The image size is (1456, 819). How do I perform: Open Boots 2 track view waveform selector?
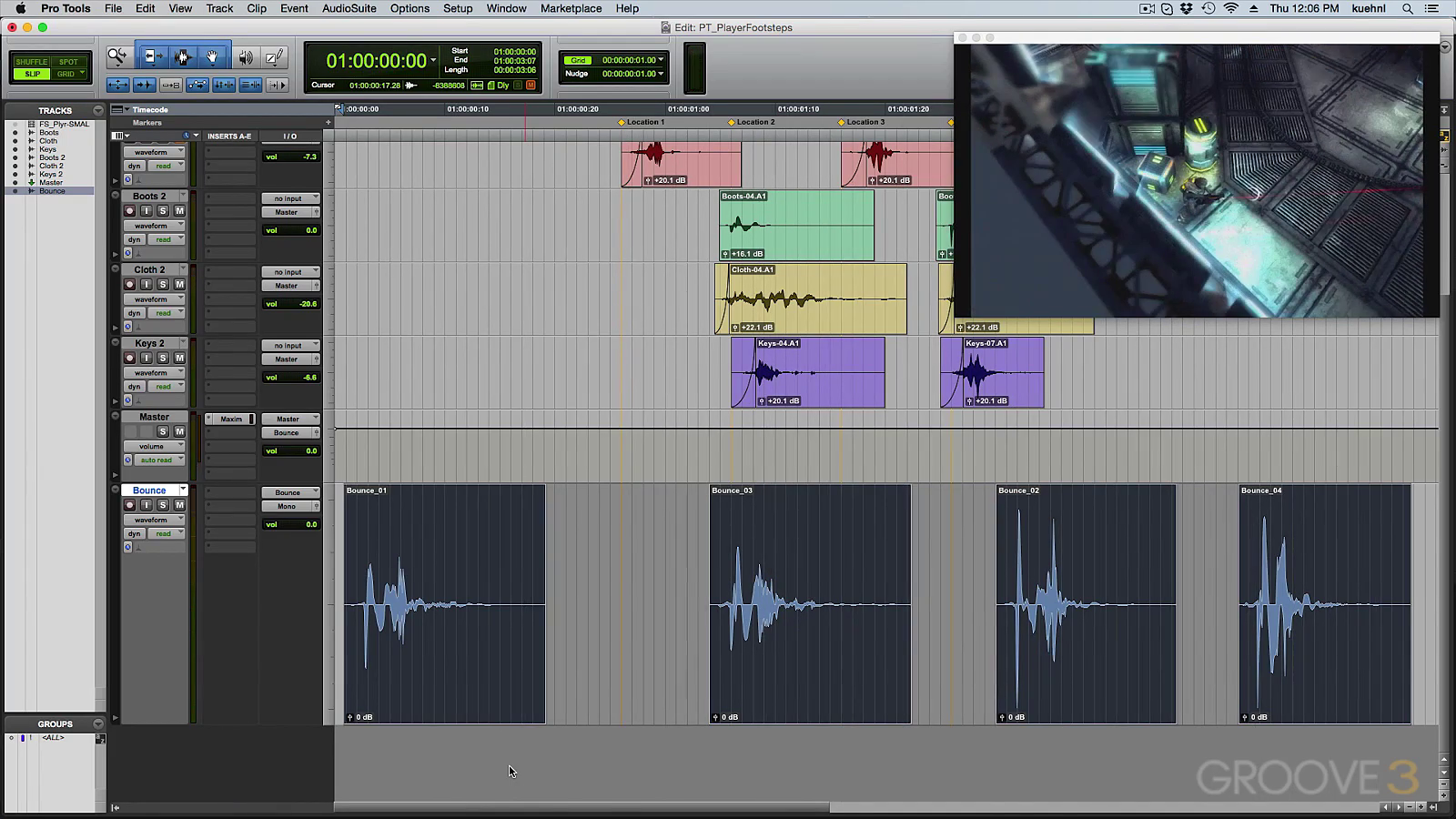pos(154,226)
